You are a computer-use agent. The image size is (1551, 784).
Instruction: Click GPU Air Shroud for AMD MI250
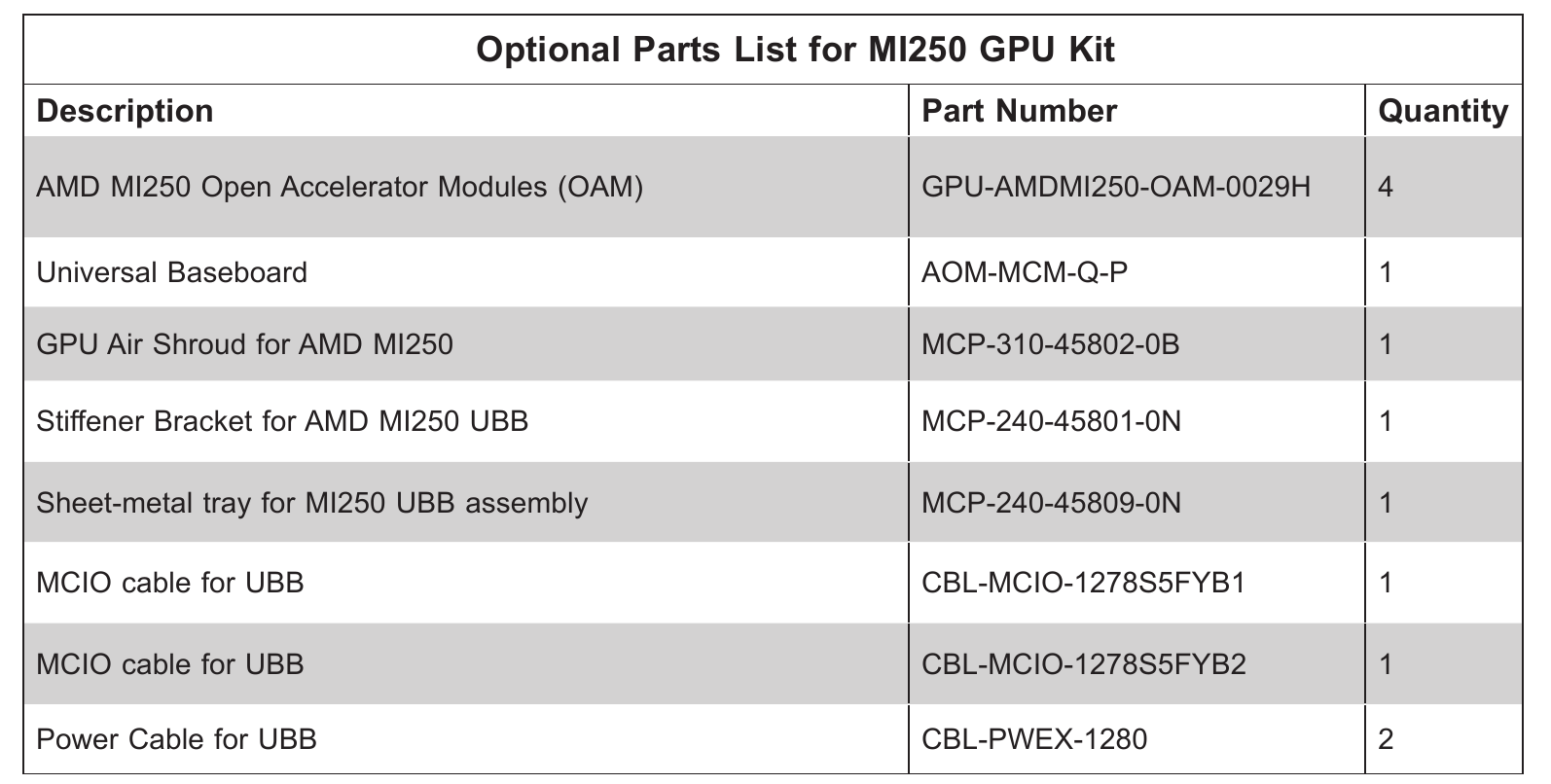244,344
